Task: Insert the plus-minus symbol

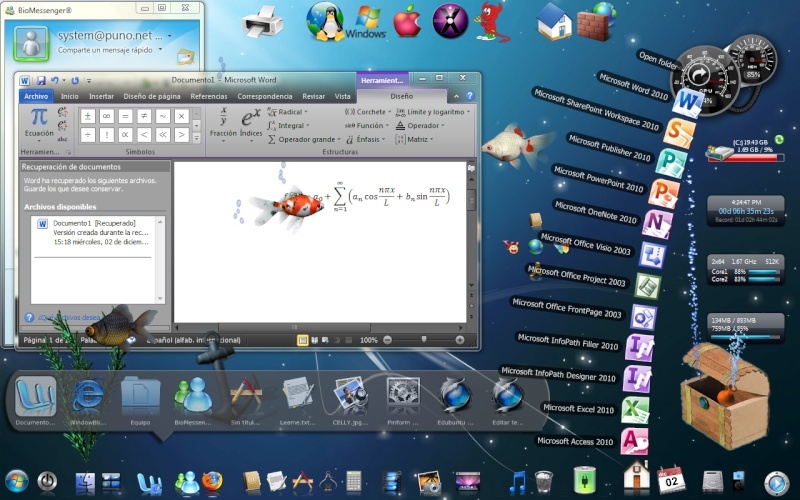Action: click(87, 116)
